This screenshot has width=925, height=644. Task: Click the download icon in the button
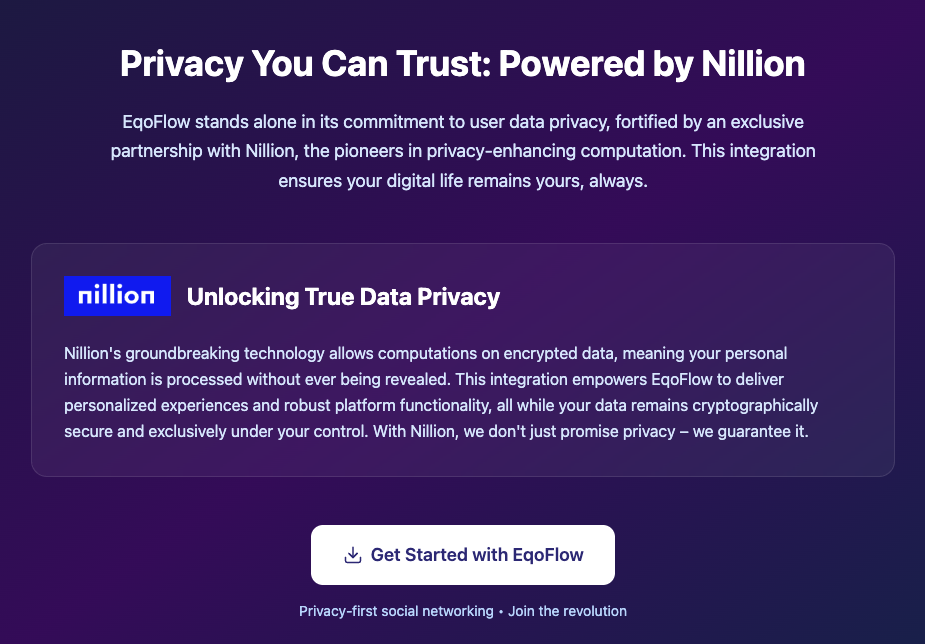(352, 555)
